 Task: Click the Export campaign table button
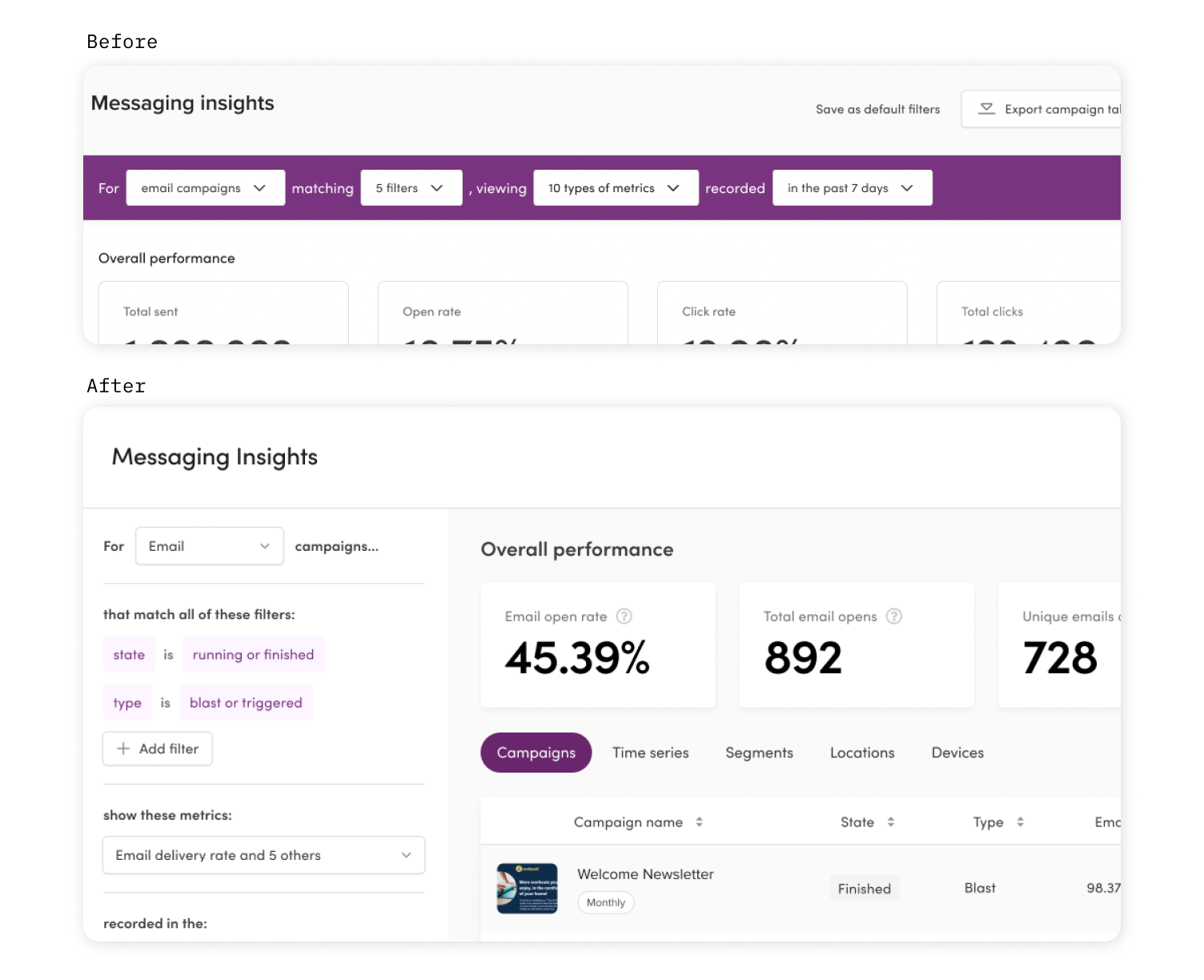(1041, 109)
